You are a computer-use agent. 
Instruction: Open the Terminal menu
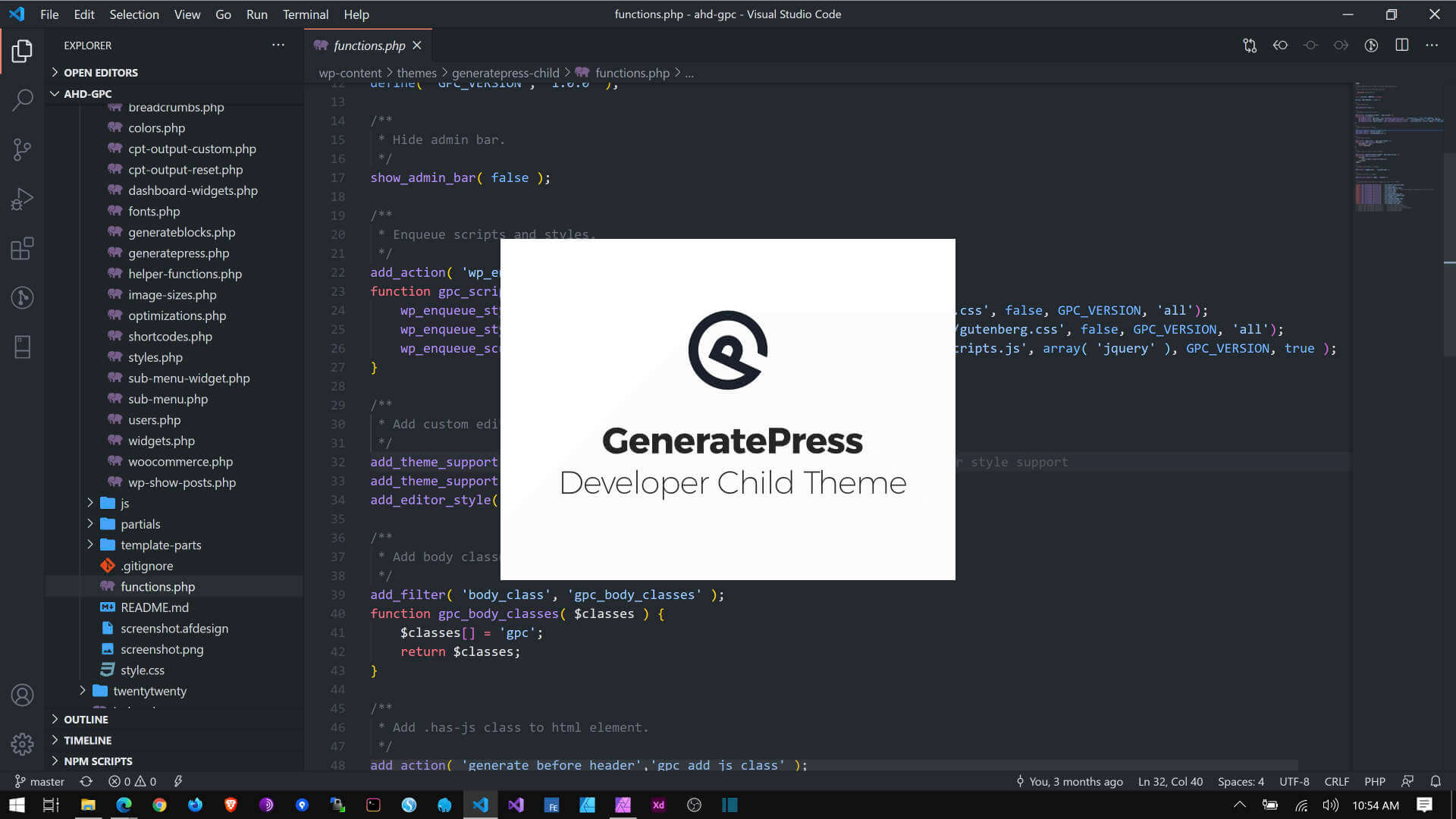(x=305, y=14)
